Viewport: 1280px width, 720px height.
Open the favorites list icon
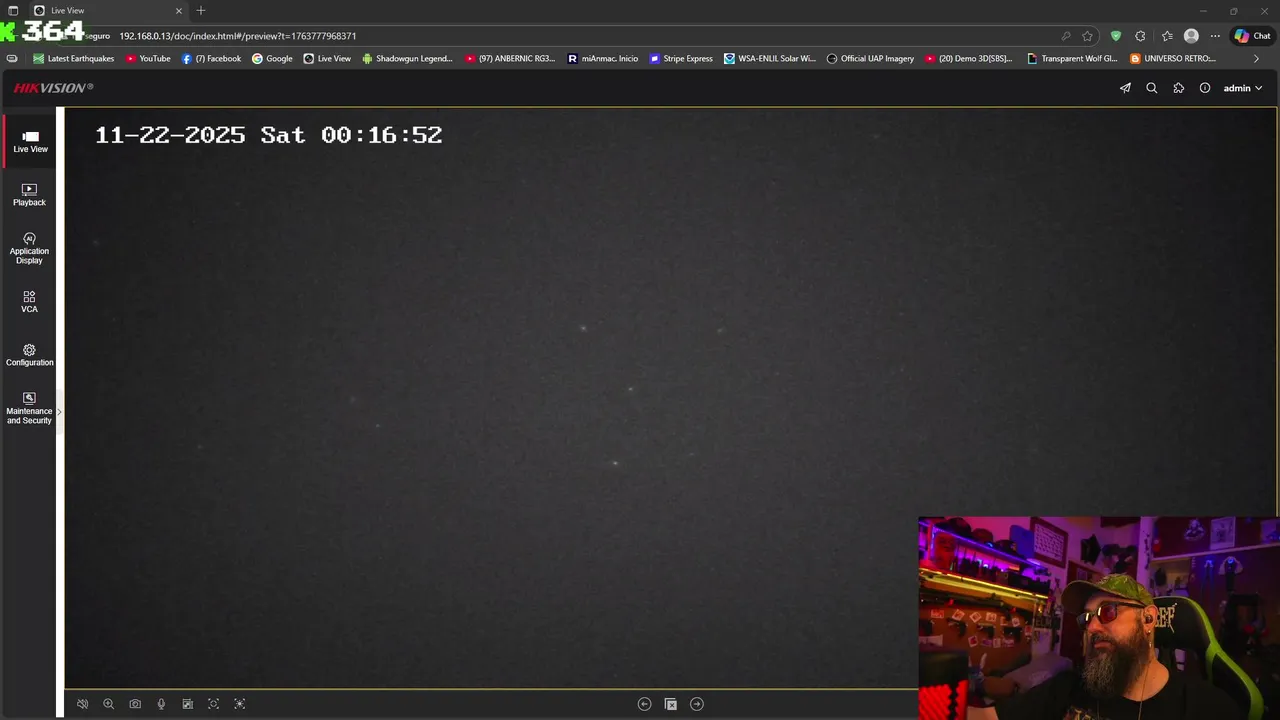[1167, 36]
